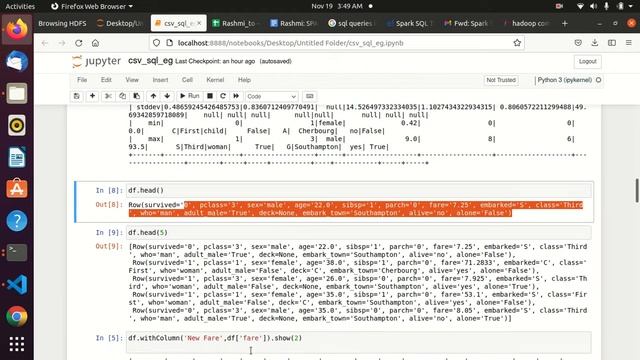Open the clock and calendar panel

click(337, 6)
